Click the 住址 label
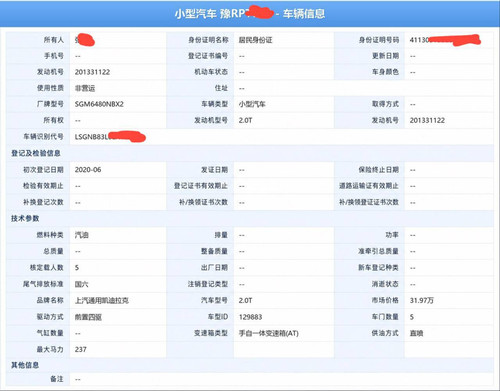500x391 pixels. (221, 88)
